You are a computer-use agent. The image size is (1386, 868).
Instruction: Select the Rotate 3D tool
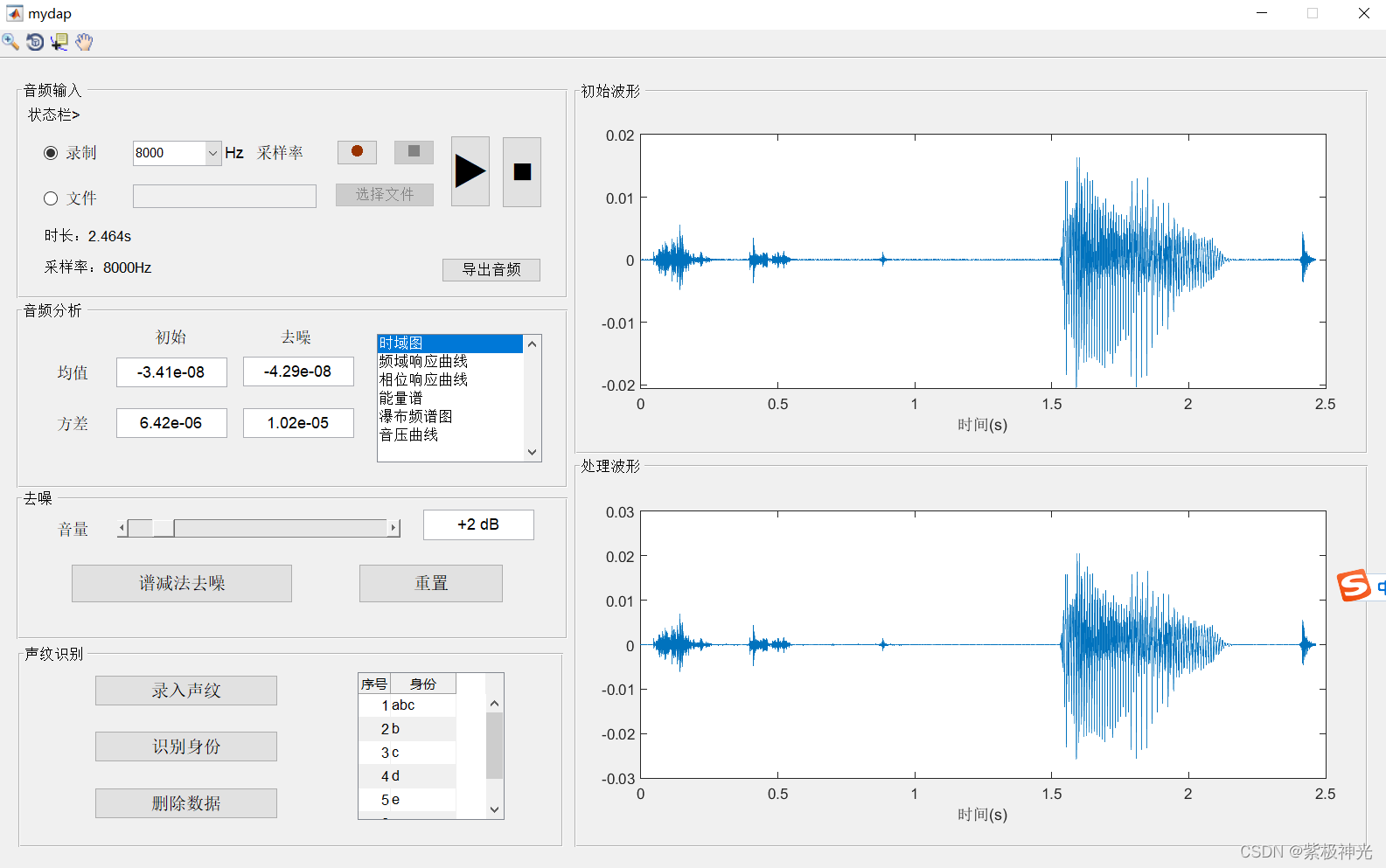[35, 41]
